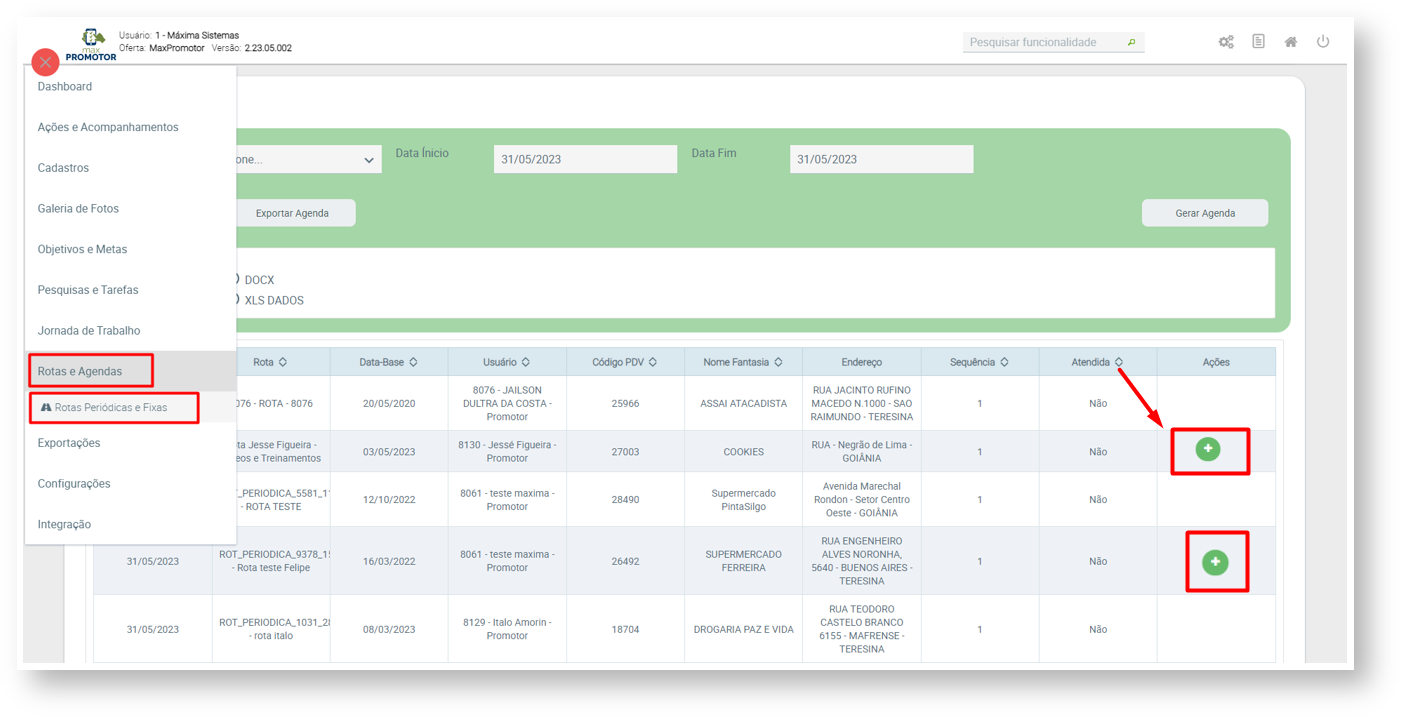This screenshot has height=718, width=1402.
Task: Click the settings gears icon in header
Action: [1226, 42]
